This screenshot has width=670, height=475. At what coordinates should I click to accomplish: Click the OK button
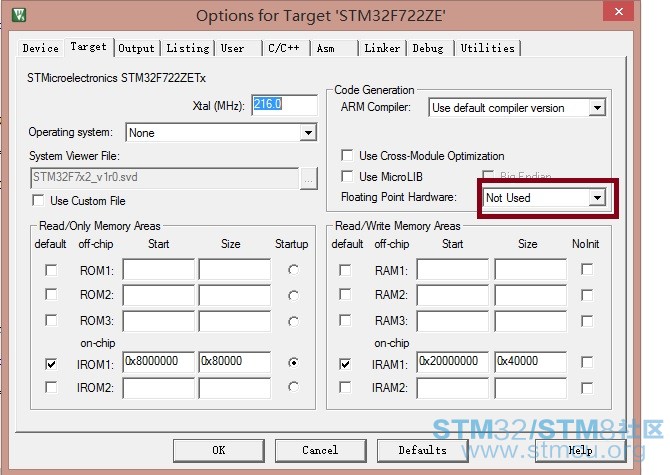click(218, 450)
